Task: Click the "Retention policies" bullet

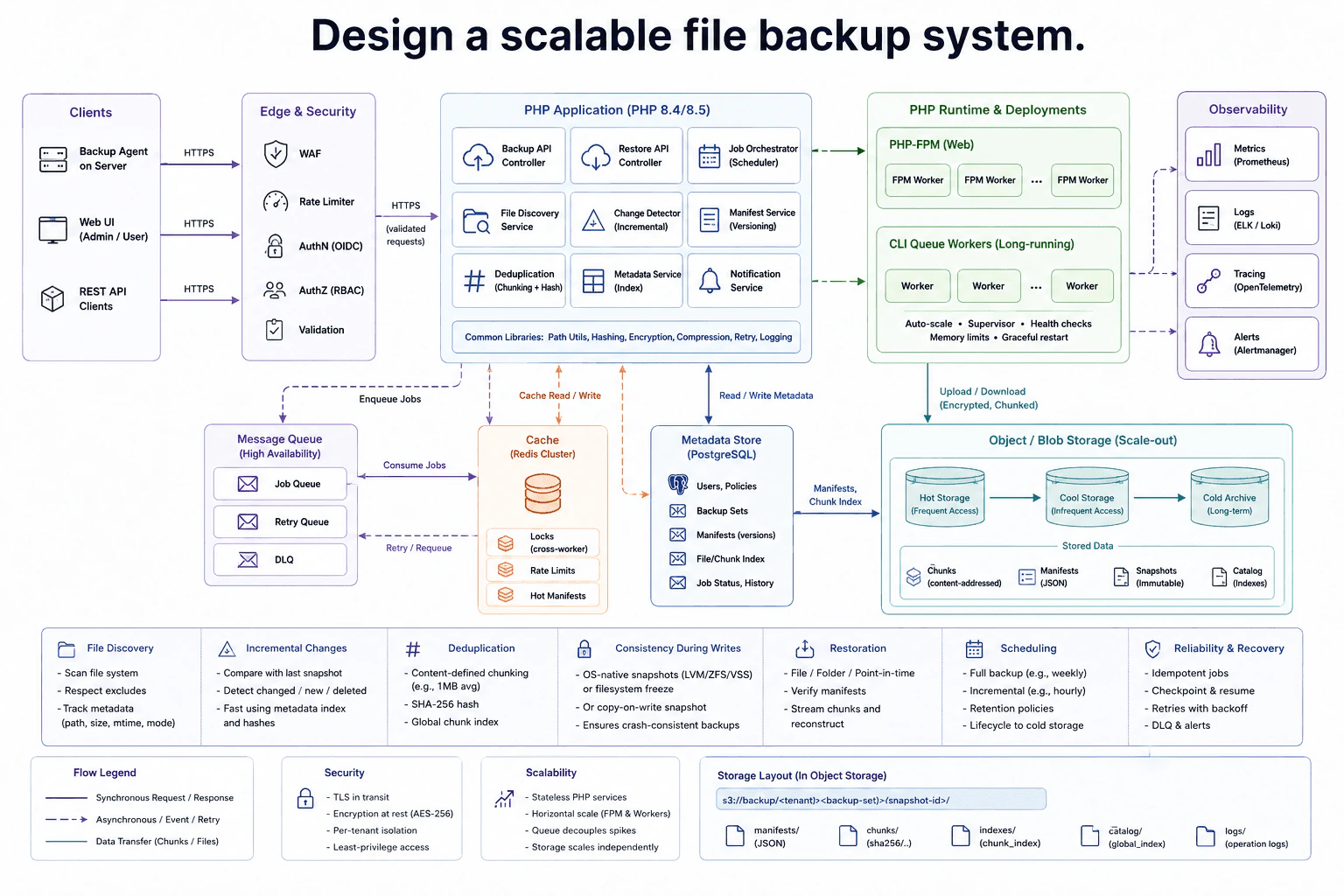Action: point(1008,709)
